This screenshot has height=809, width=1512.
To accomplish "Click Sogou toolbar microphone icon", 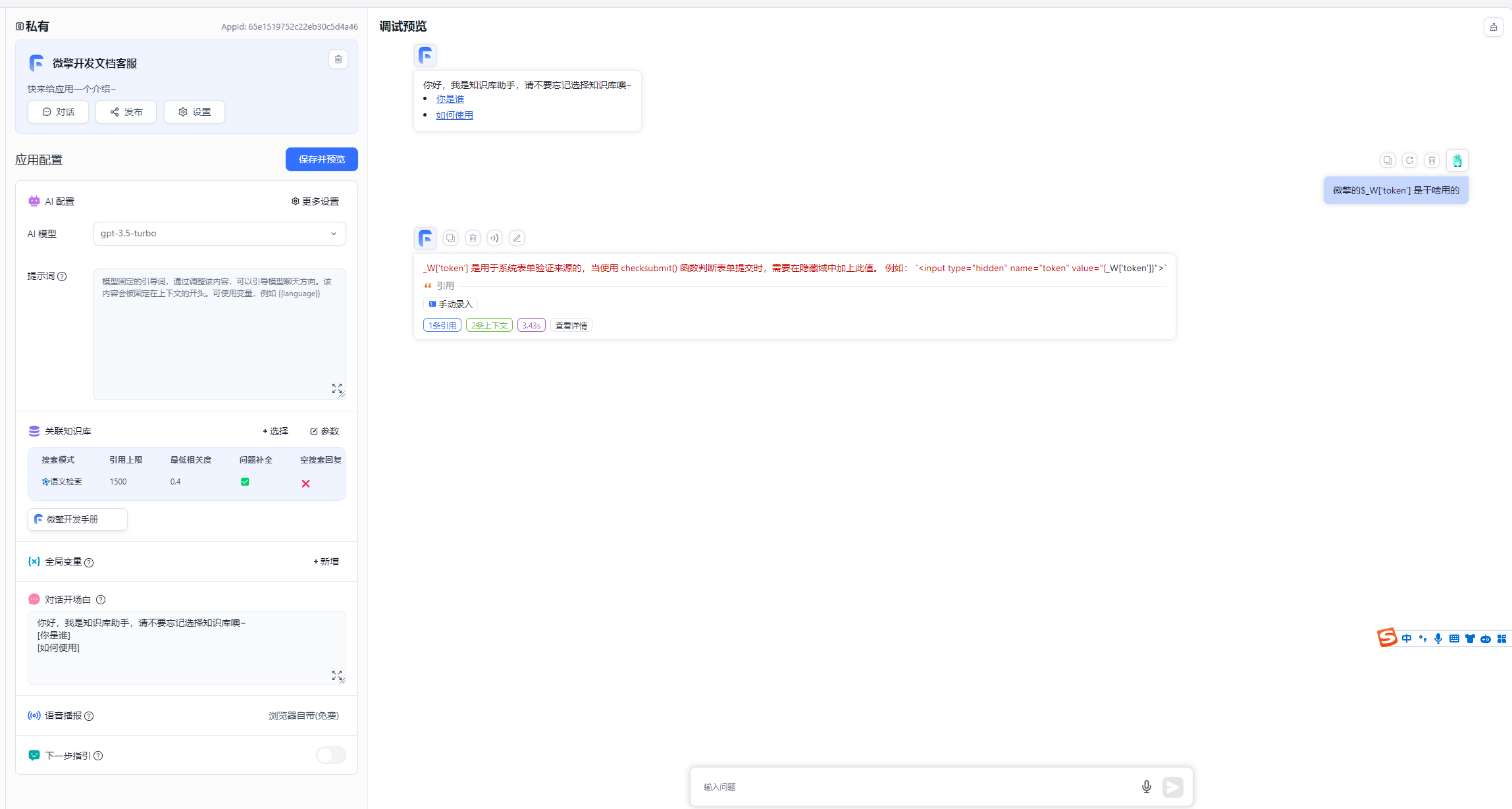I will (1438, 639).
